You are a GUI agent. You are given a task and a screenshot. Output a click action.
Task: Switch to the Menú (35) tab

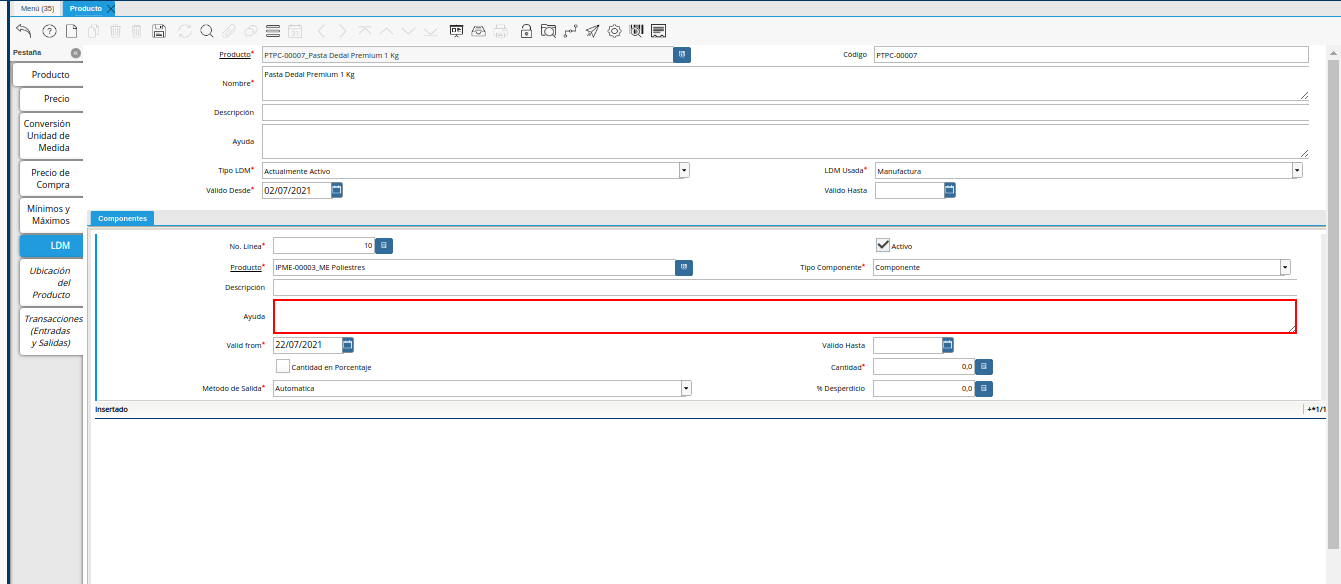[38, 8]
